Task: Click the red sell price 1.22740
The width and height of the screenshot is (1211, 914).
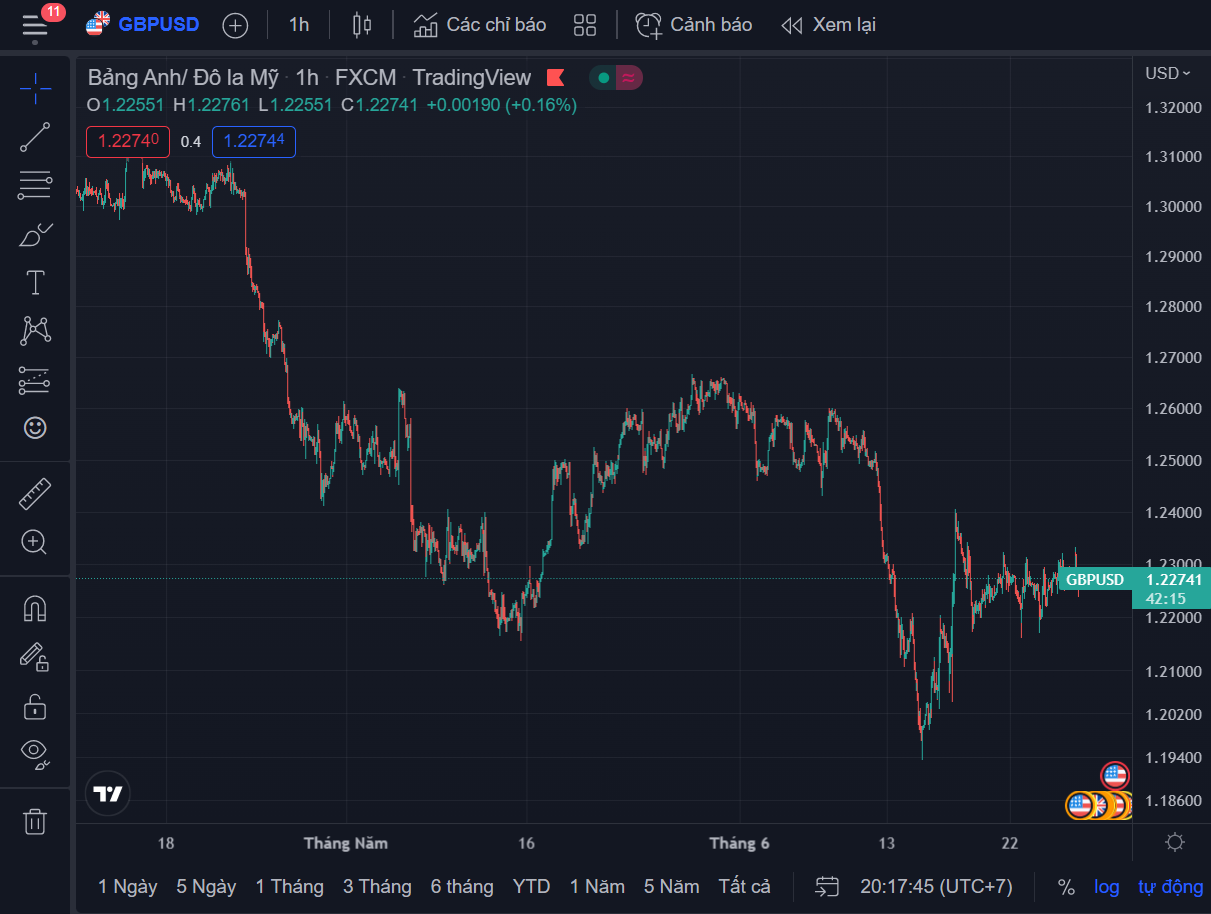Action: point(128,141)
